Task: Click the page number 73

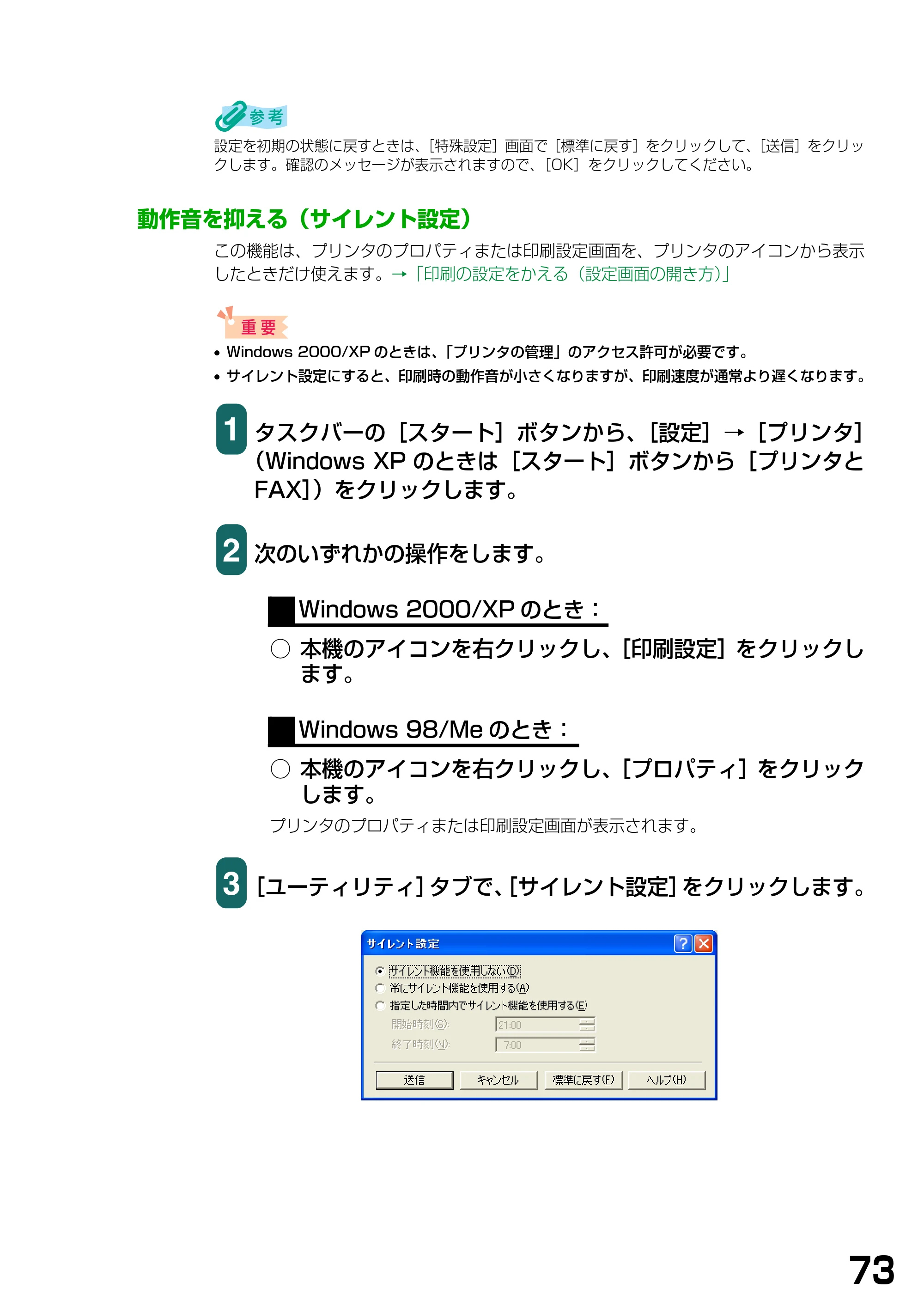Action: [872, 1270]
